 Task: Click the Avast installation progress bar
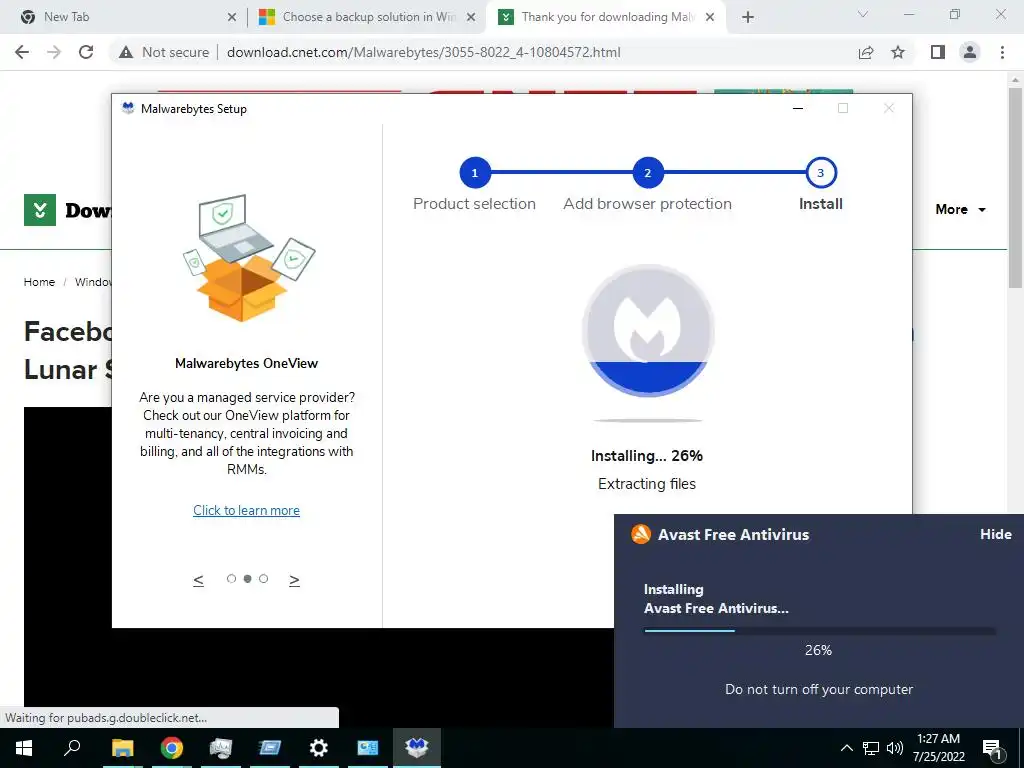point(820,631)
